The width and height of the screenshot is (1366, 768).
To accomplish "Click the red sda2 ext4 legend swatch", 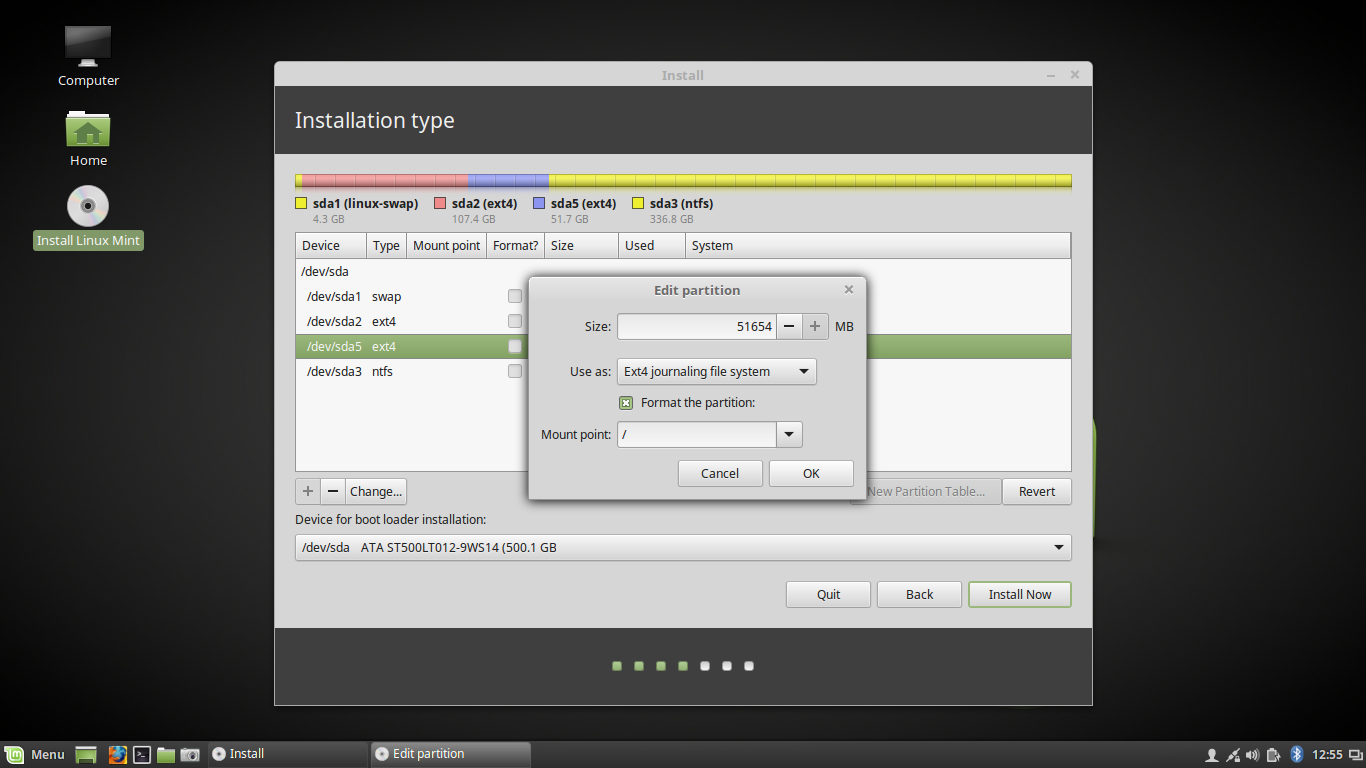I will pyautogui.click(x=440, y=203).
